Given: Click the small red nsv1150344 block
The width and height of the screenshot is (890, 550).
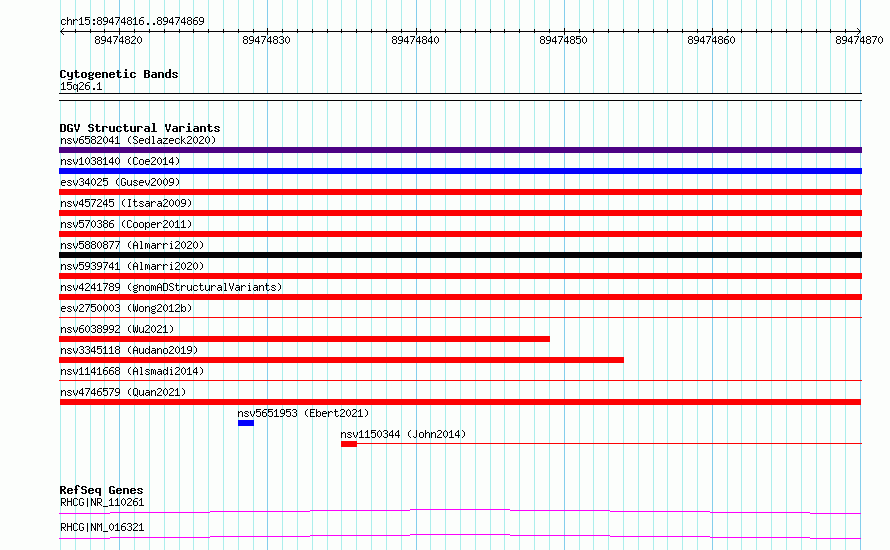Looking at the screenshot, I should (349, 444).
